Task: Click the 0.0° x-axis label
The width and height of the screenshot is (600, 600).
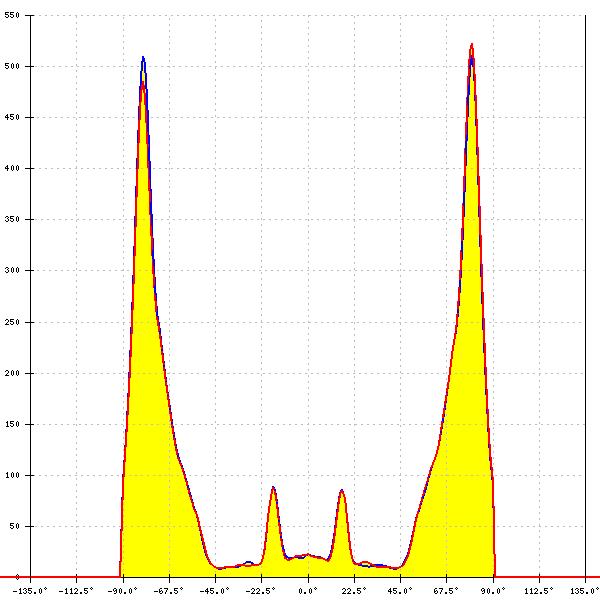Action: click(308, 591)
